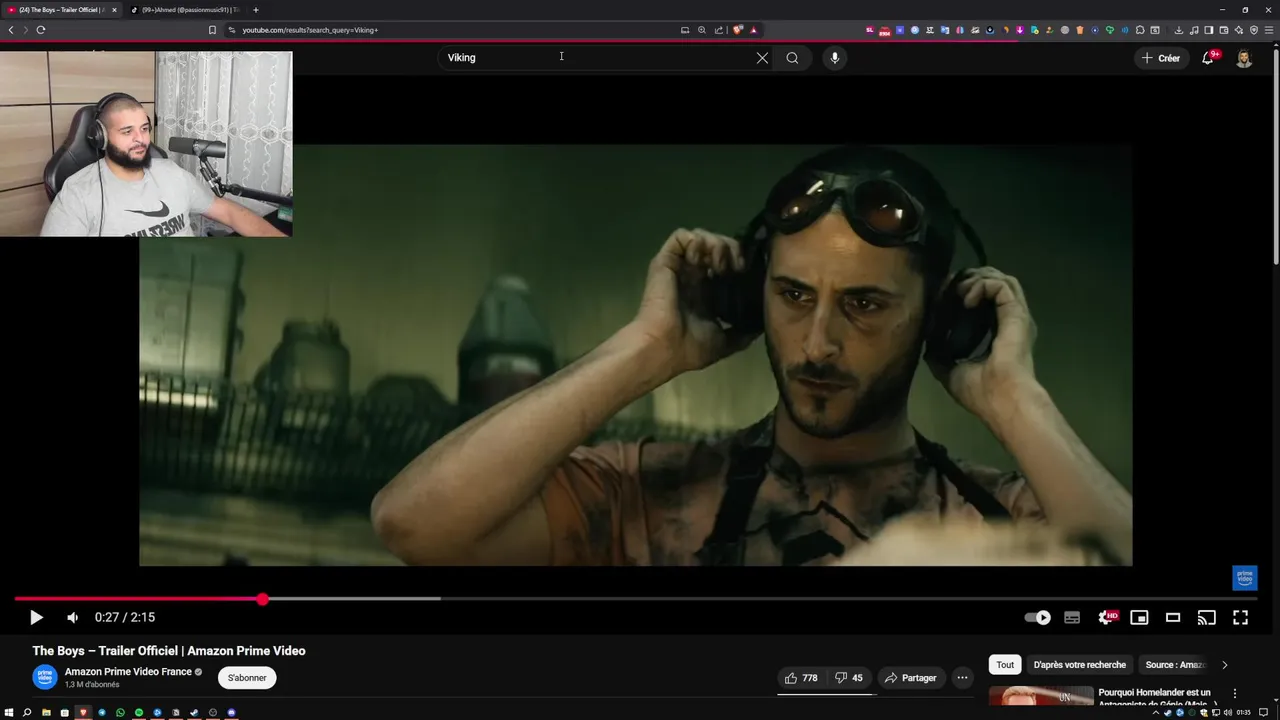Click the Prime Video watermark in the player
1280x720 pixels.
[x=1244, y=578]
